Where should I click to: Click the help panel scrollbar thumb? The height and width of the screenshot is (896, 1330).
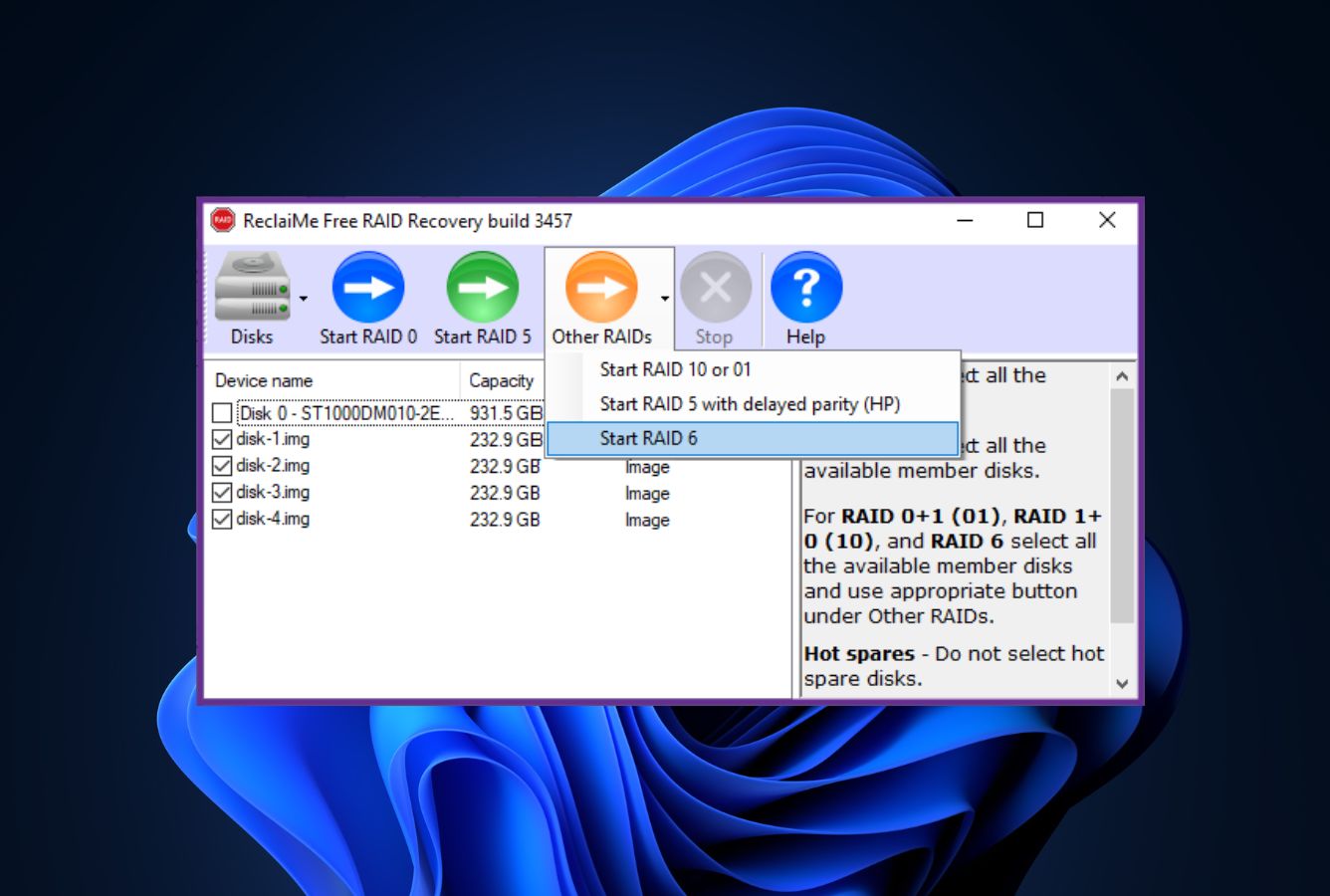tap(1122, 506)
